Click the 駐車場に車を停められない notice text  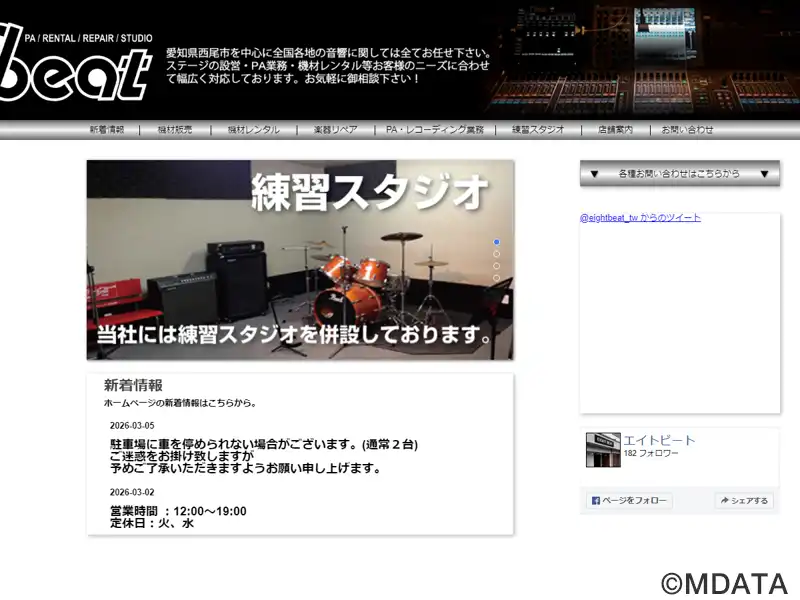pyautogui.click(x=264, y=456)
